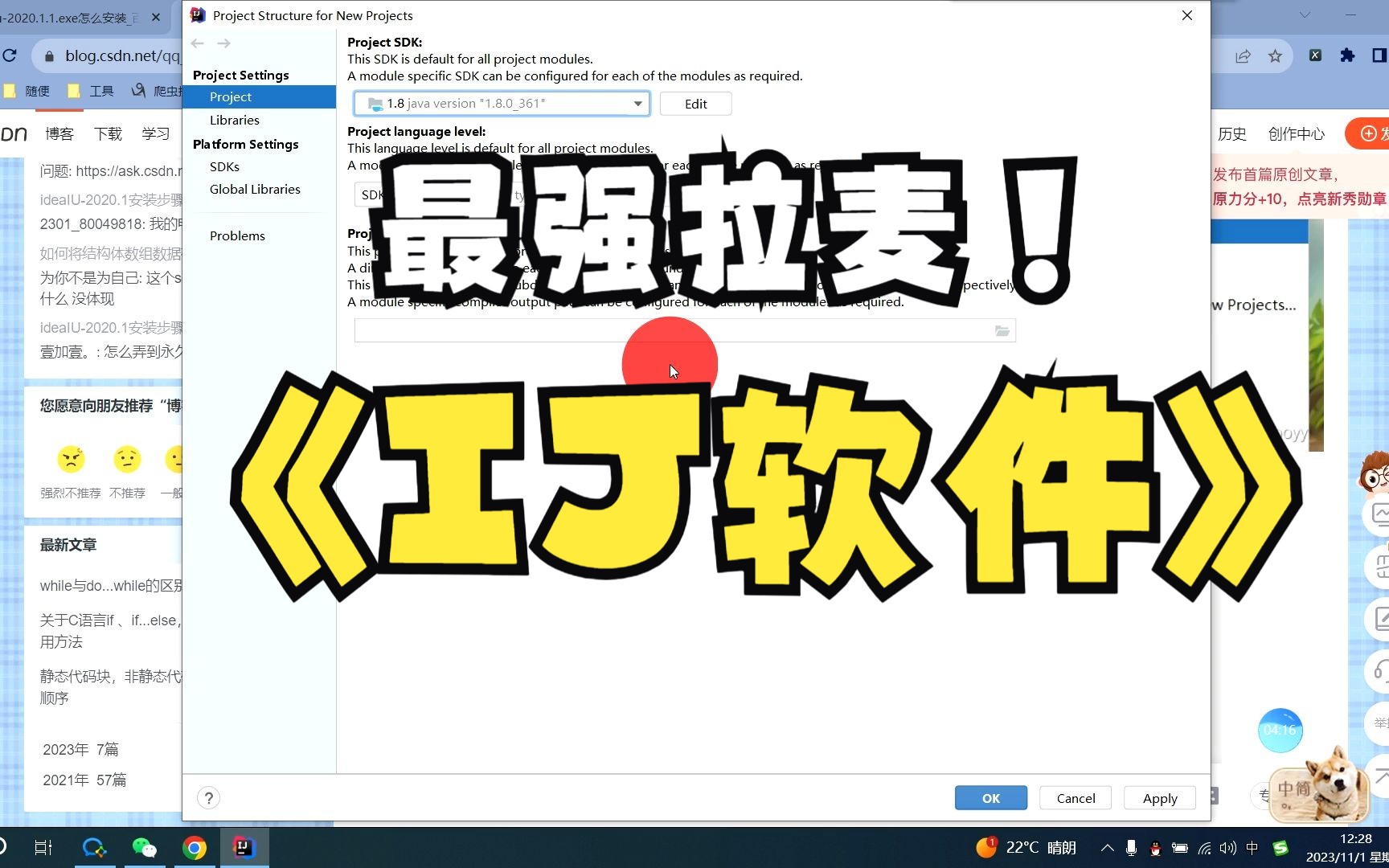The height and width of the screenshot is (868, 1389).
Task: Toggle the 中 IME language indicator
Action: [x=1252, y=848]
